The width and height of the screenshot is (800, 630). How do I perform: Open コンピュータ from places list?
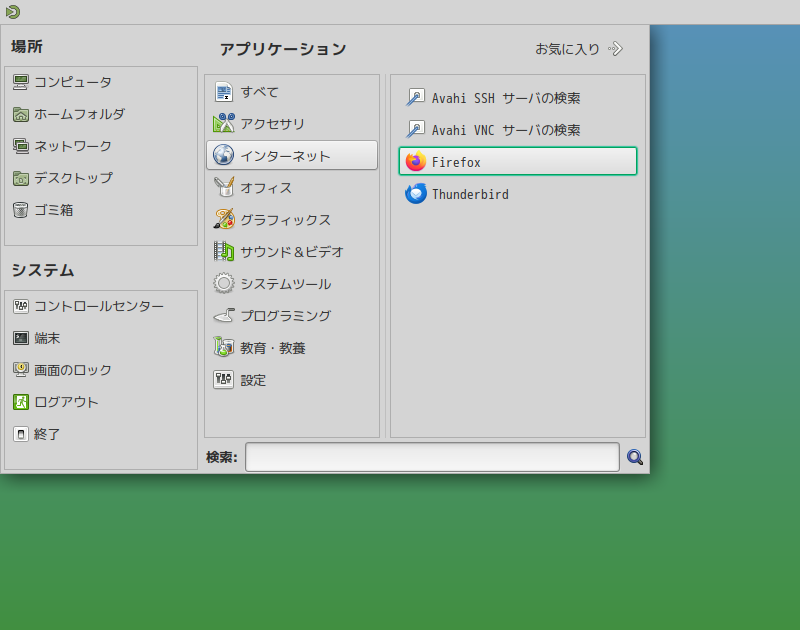(x=62, y=82)
